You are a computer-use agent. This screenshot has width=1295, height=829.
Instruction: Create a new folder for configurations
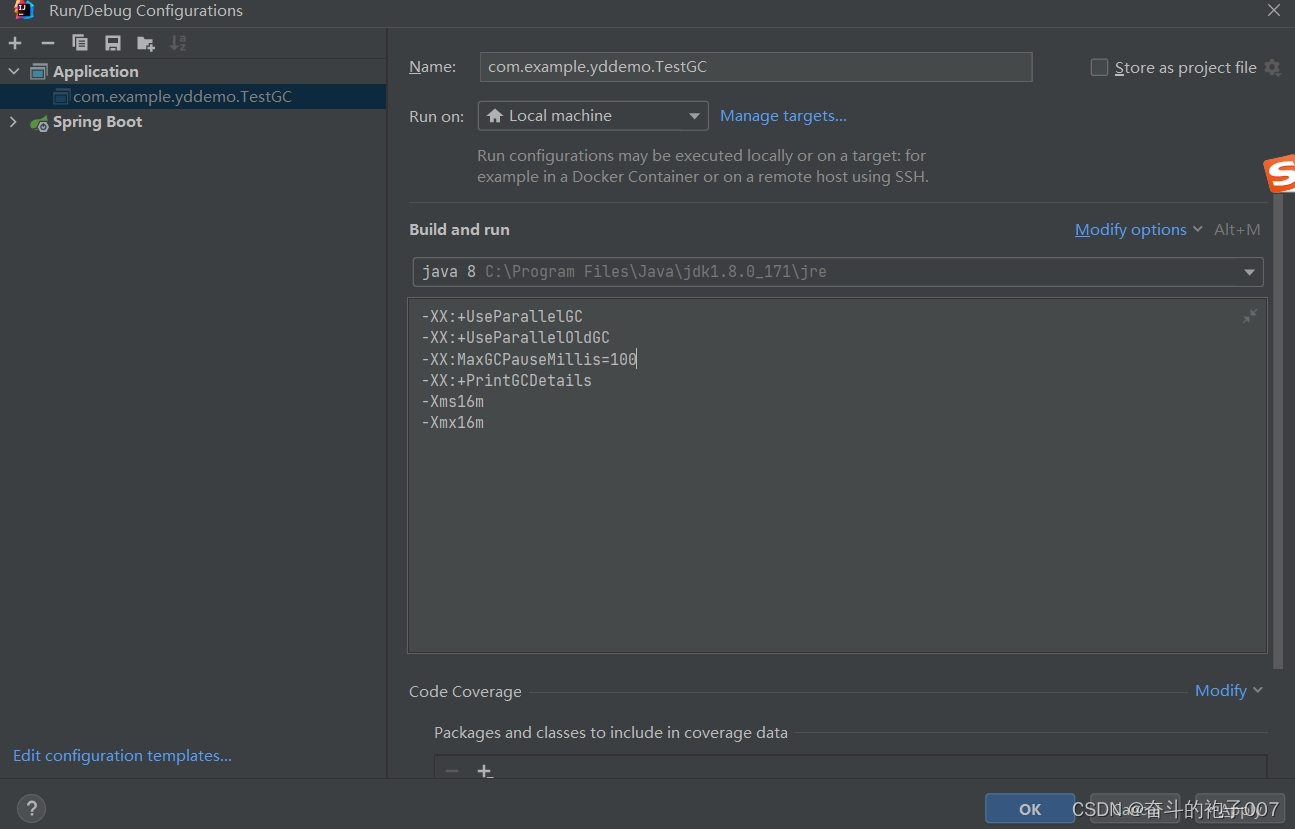pos(146,43)
